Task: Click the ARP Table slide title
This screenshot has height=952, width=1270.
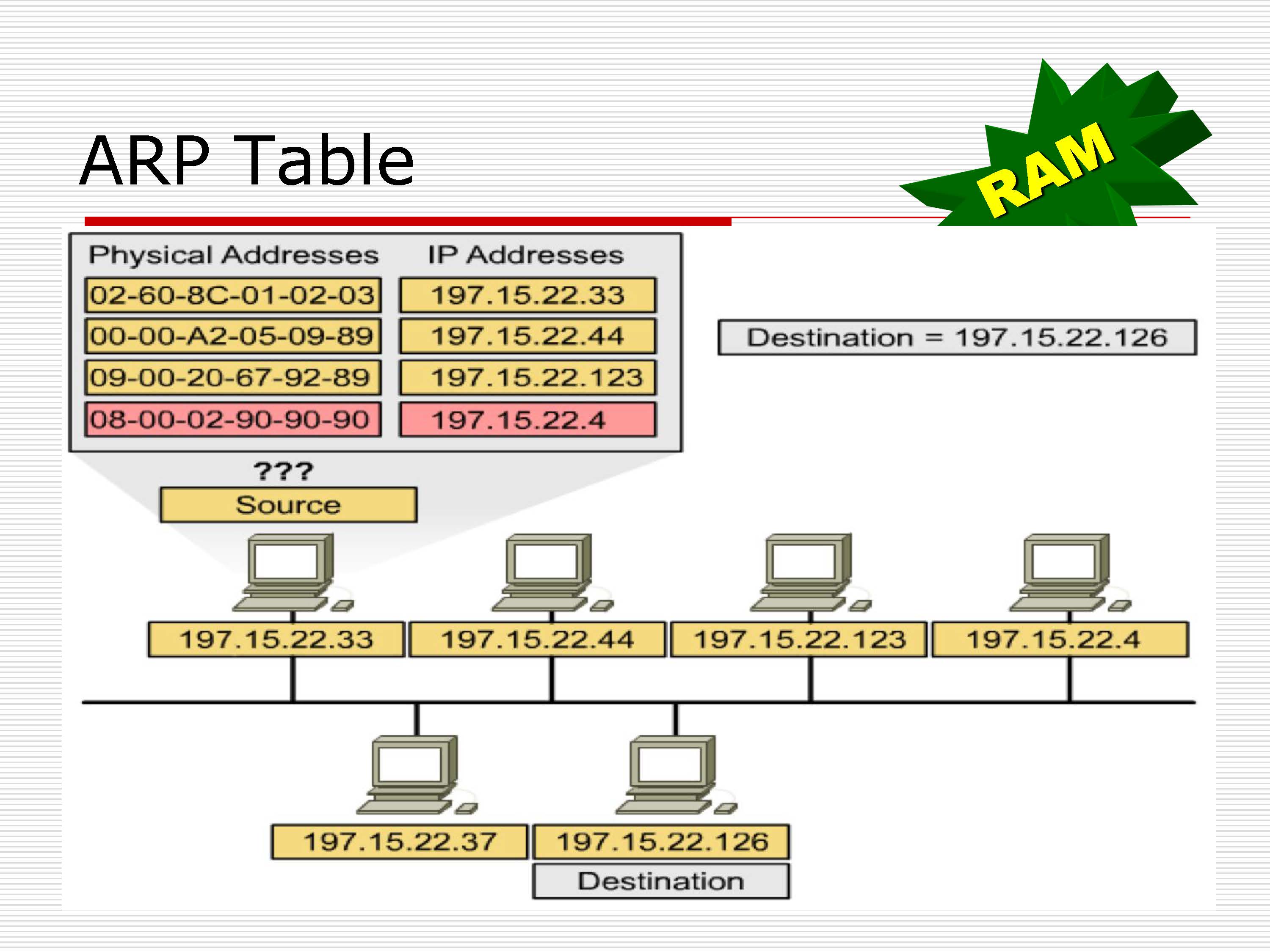Action: click(x=247, y=161)
